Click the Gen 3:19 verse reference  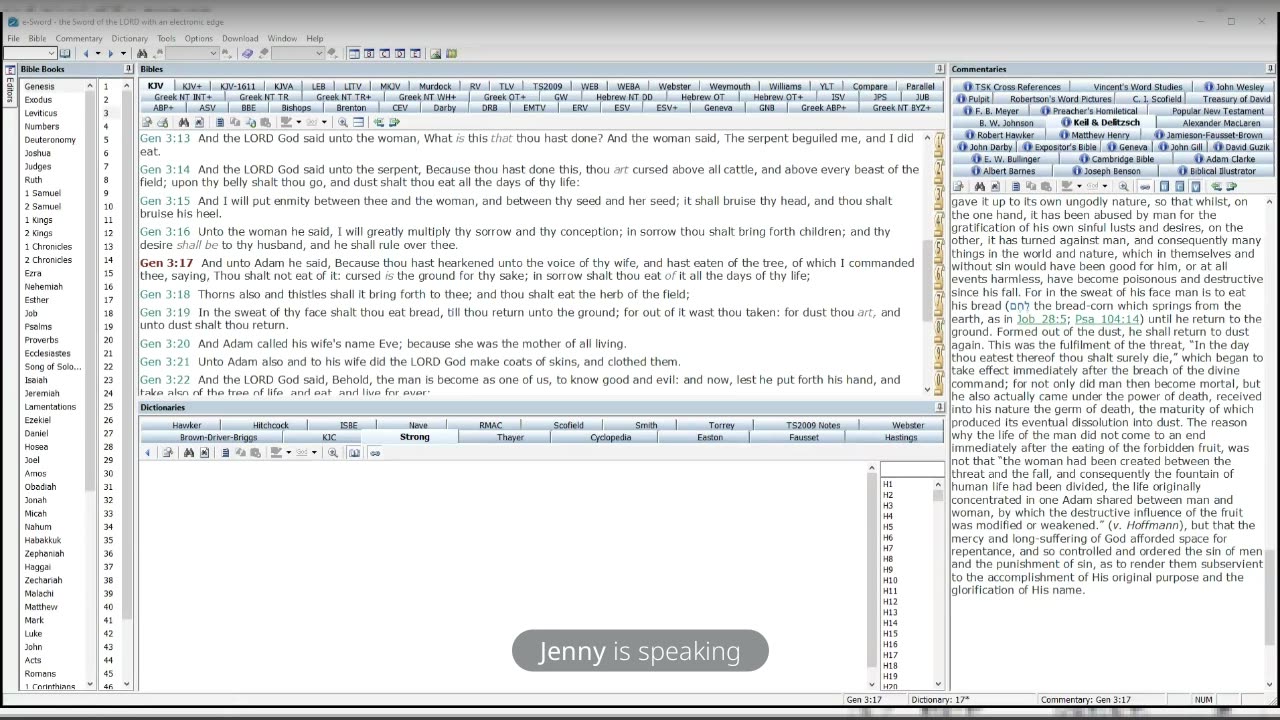pyautogui.click(x=165, y=312)
